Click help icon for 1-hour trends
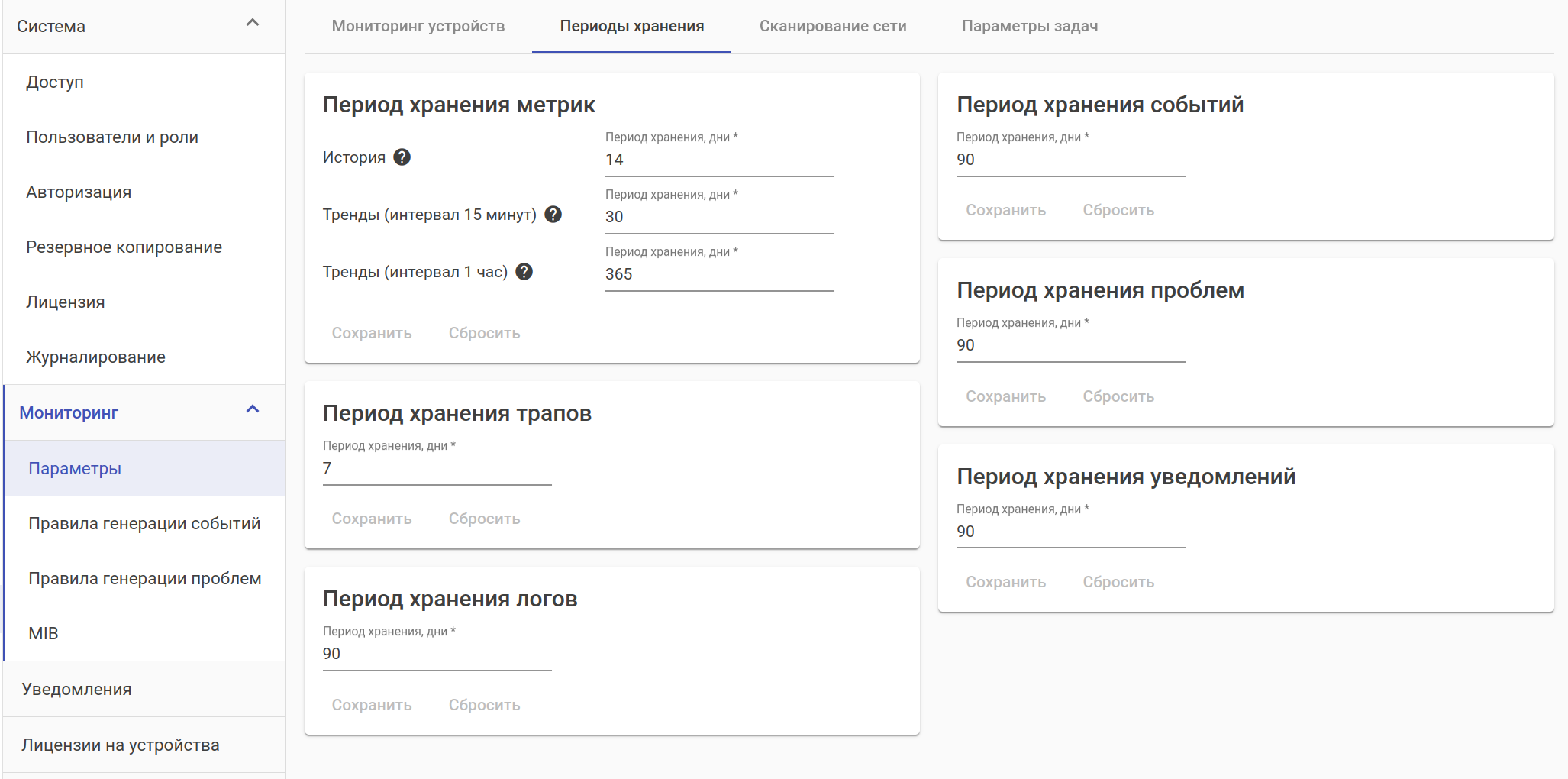 524,272
